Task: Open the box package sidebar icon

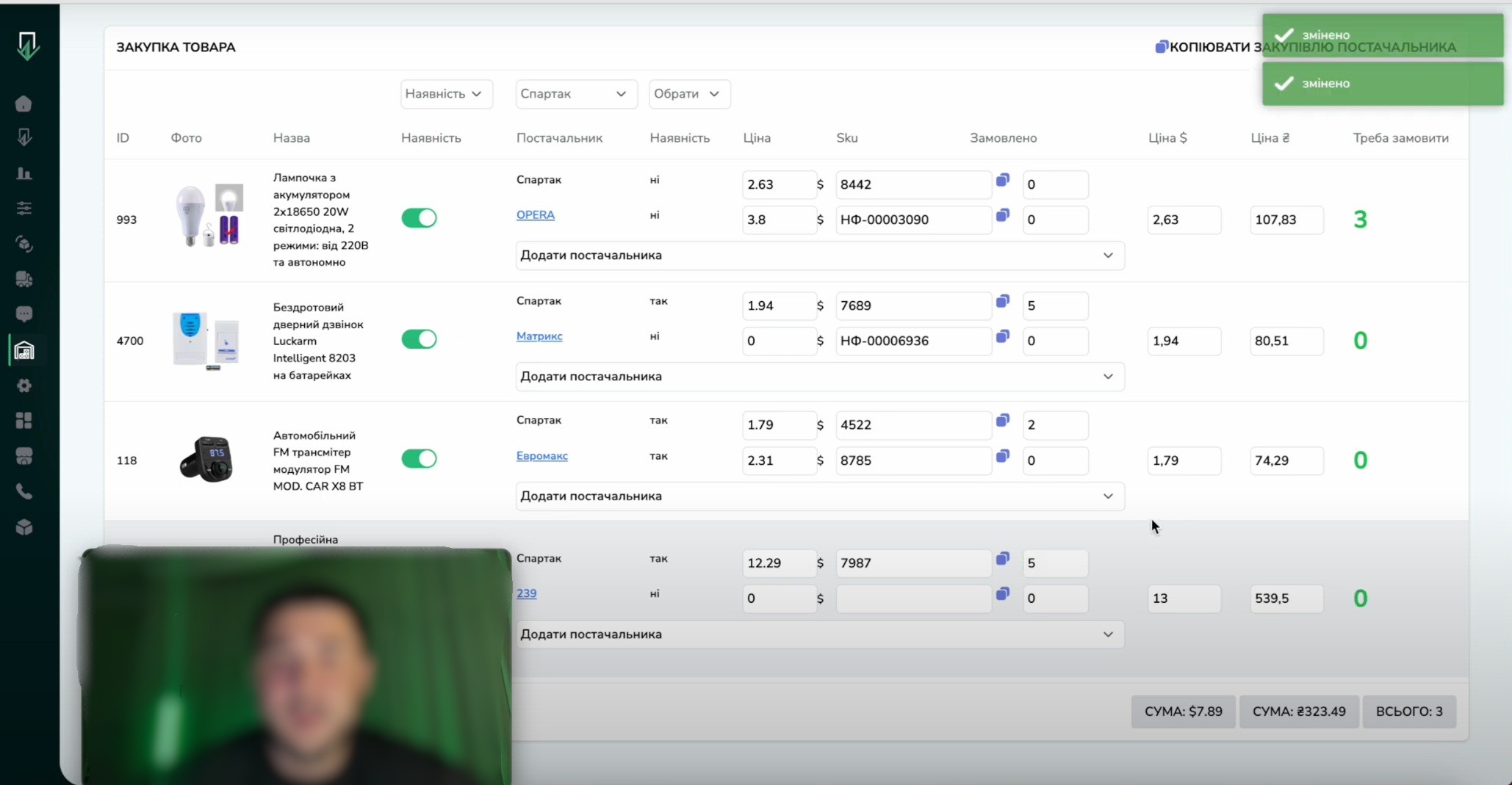Action: (24, 527)
